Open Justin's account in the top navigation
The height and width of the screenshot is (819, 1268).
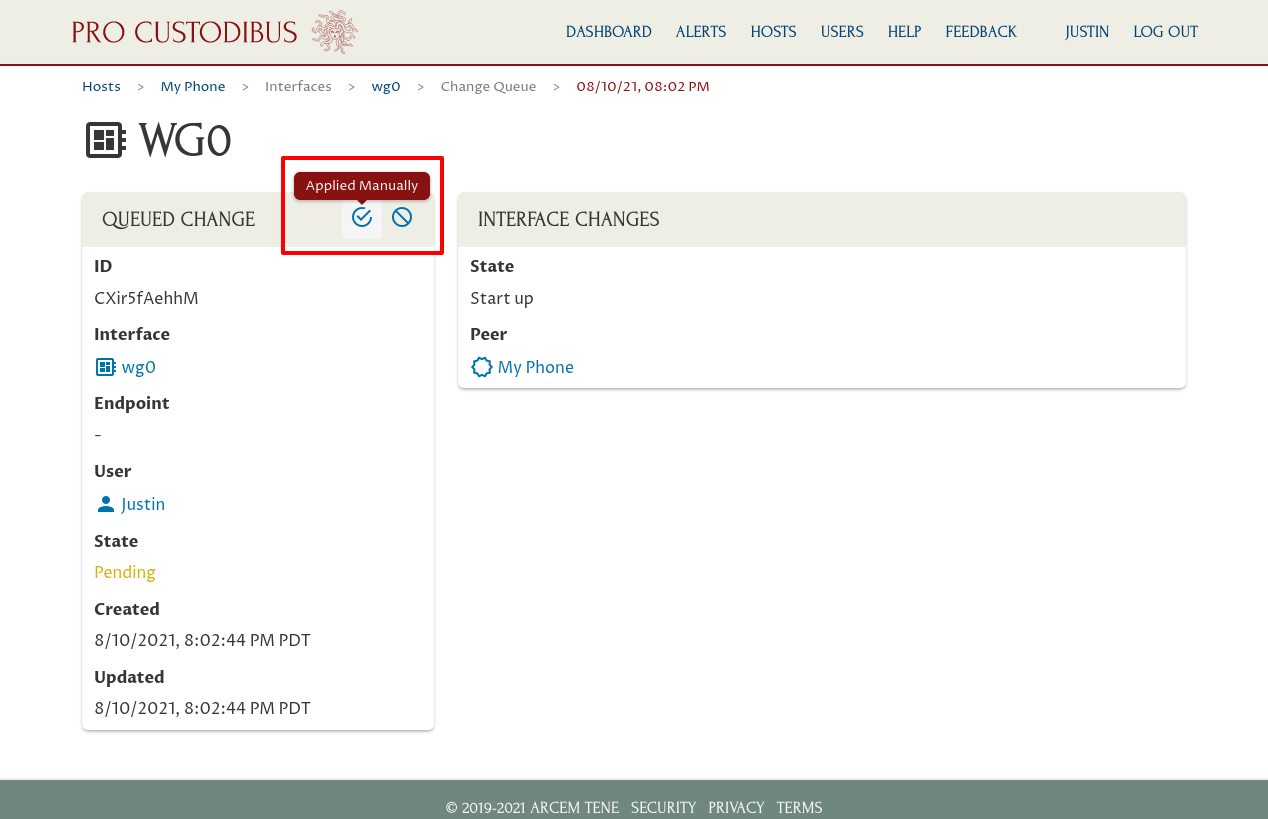(1087, 32)
